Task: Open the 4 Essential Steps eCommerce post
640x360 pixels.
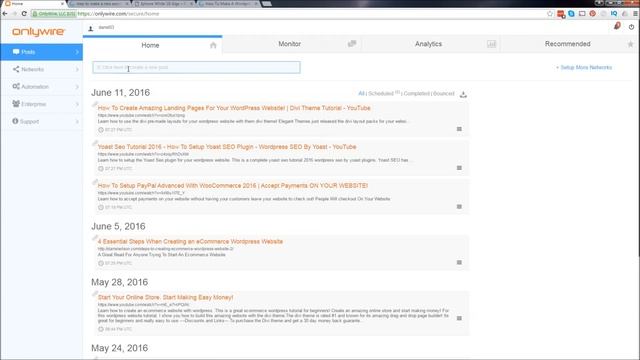Action: pos(190,241)
